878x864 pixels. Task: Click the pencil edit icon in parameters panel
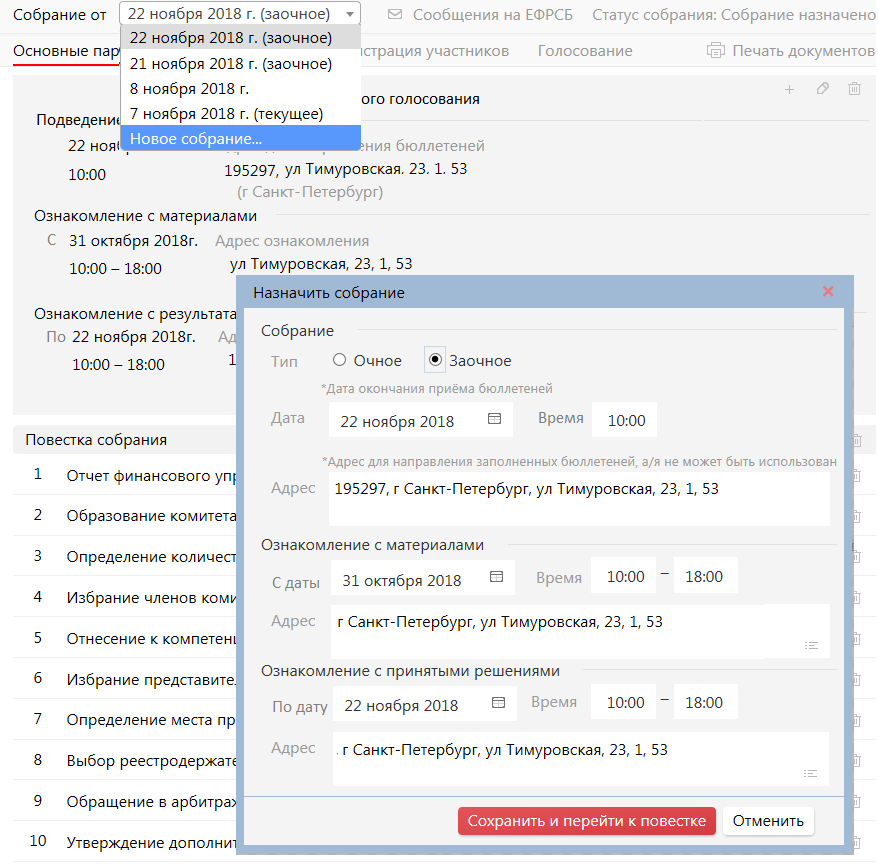[x=822, y=89]
